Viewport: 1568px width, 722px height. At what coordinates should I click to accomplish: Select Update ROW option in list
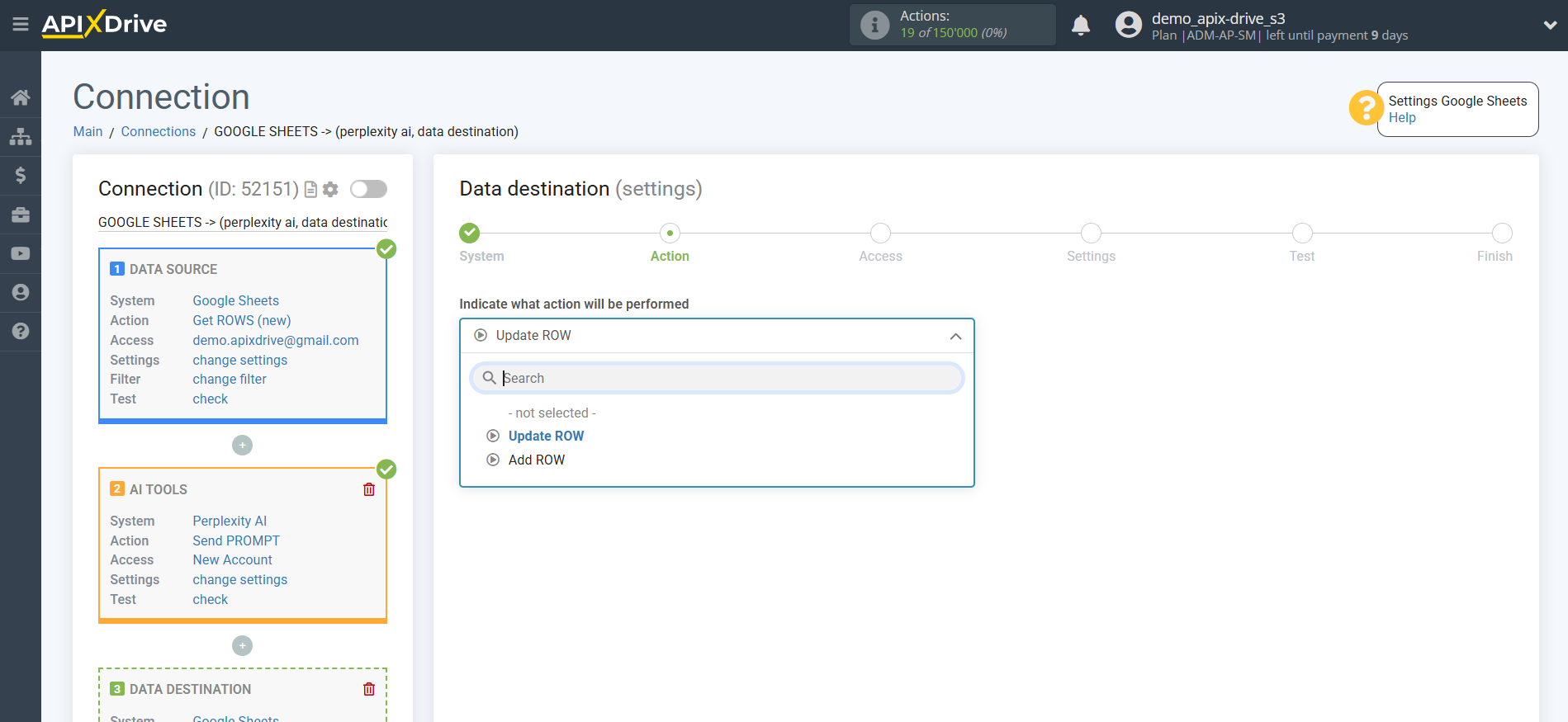point(546,437)
